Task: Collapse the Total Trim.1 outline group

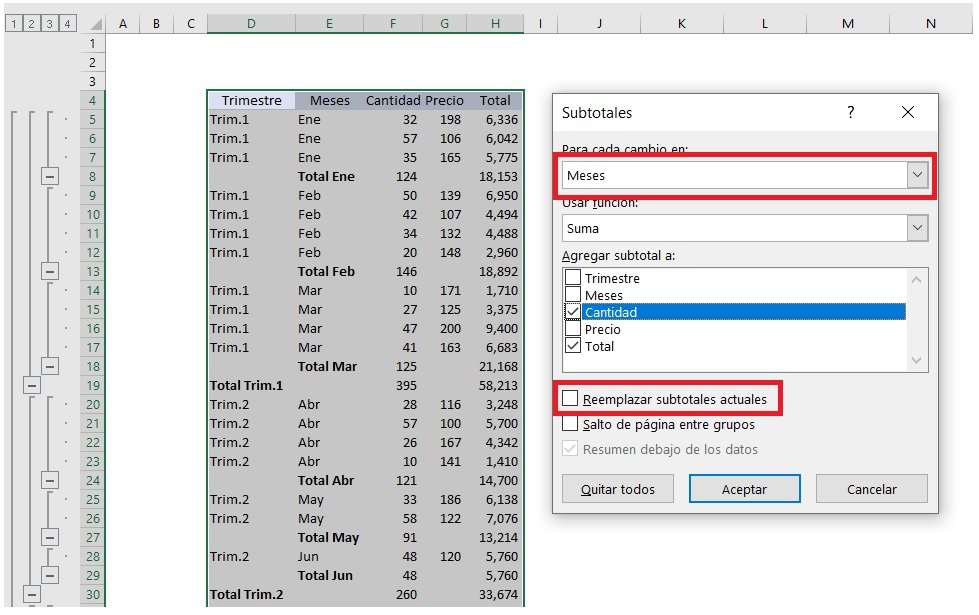Action: point(31,385)
